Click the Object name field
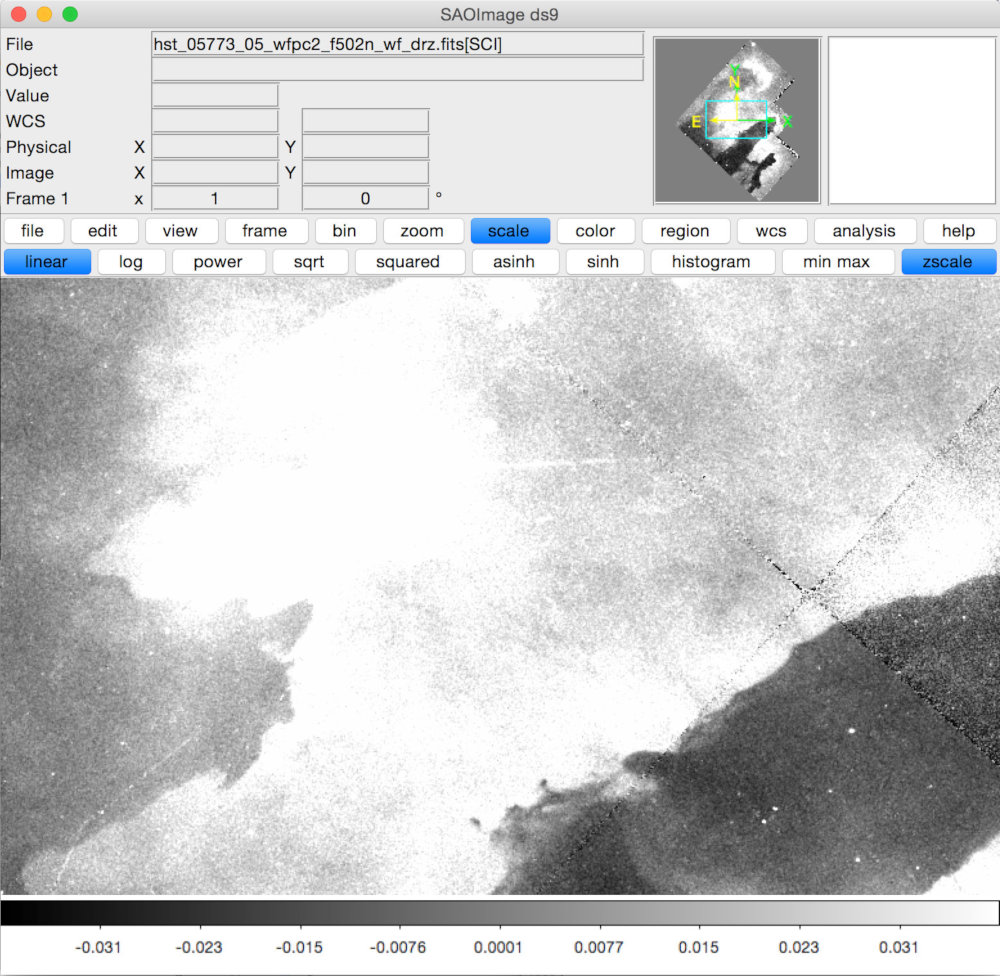1000x976 pixels. click(x=397, y=70)
